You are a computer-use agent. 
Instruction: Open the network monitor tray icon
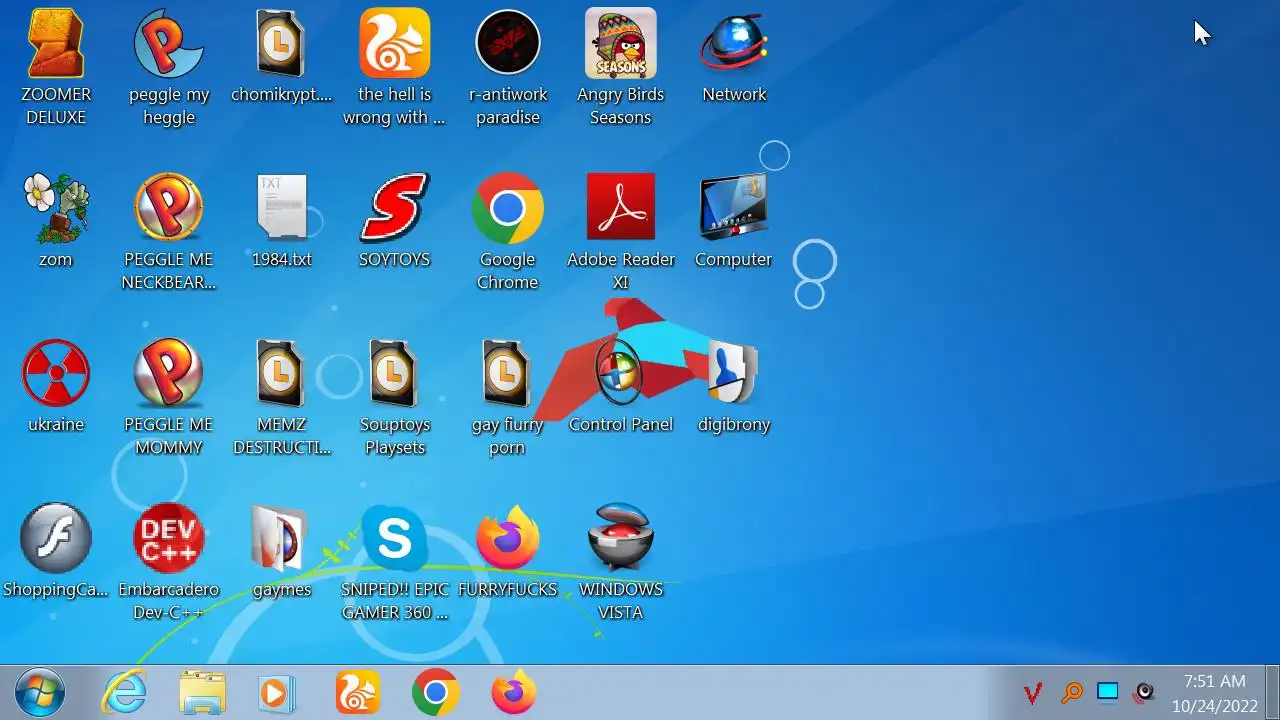(1108, 692)
